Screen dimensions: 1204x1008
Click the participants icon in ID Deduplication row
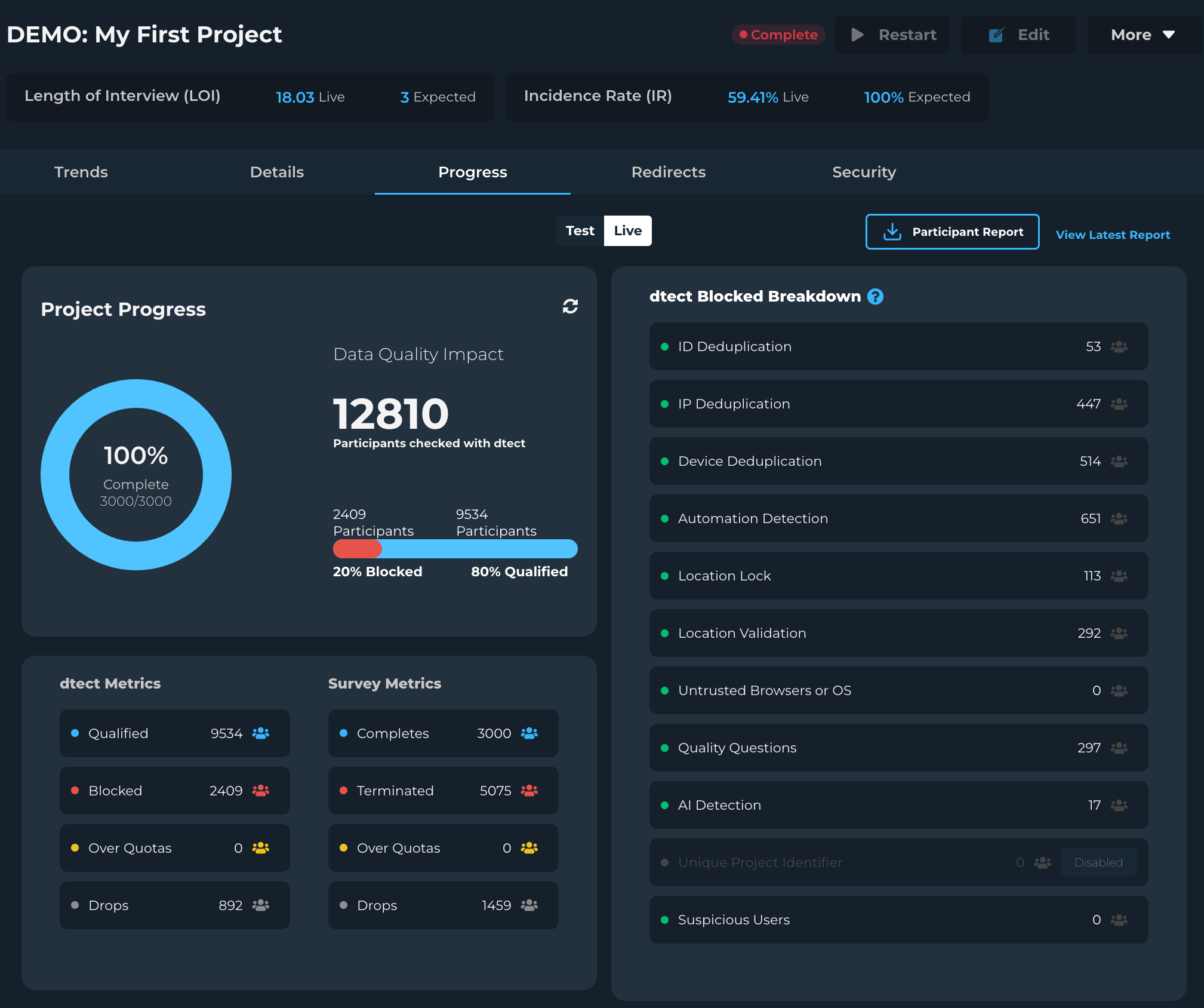coord(1119,347)
